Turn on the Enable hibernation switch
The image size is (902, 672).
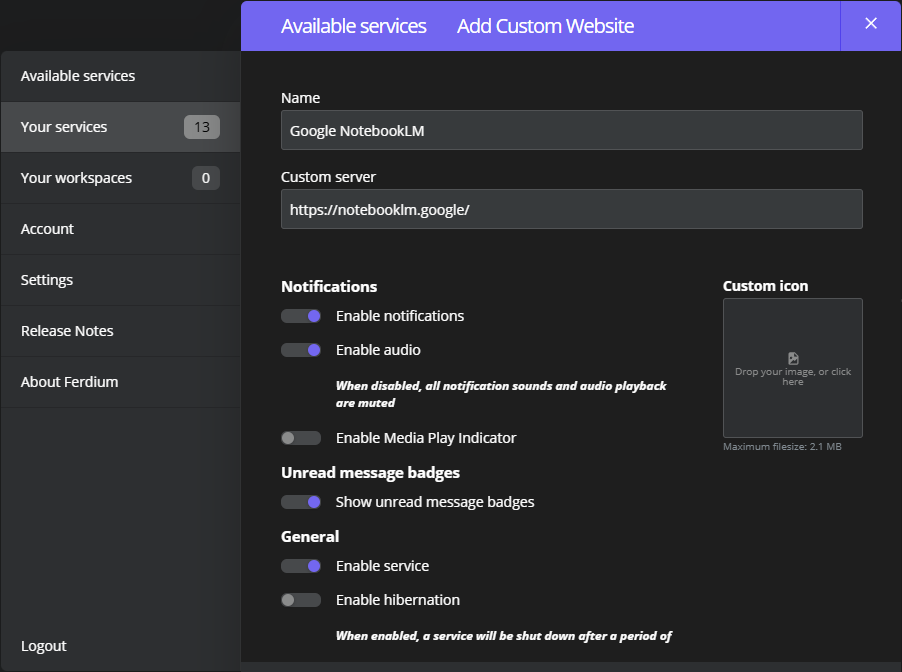[301, 600]
